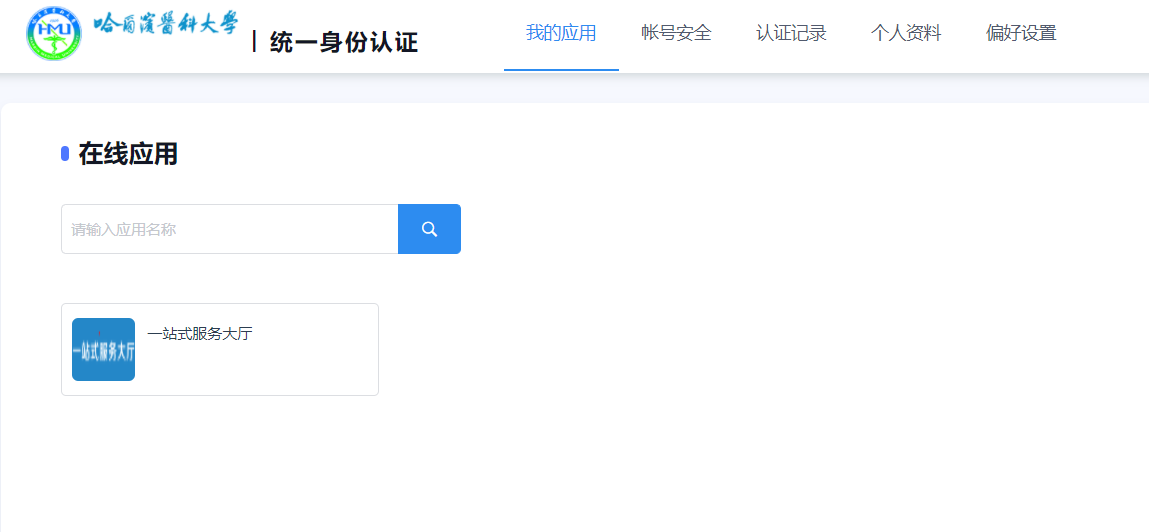Open the 帐号安全 tab

click(x=676, y=33)
